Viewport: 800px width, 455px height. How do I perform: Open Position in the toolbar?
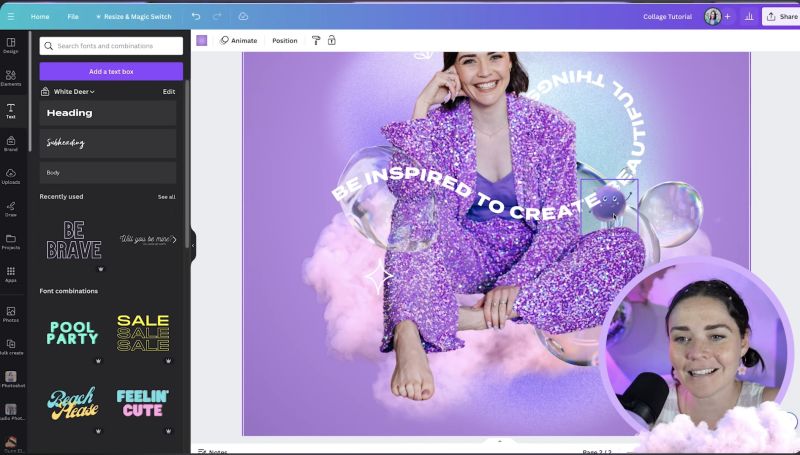click(x=285, y=40)
